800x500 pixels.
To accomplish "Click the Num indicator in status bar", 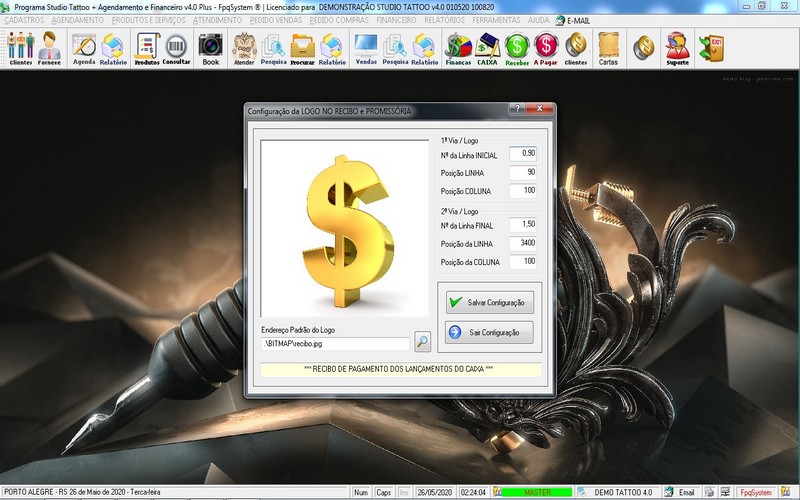I will [361, 492].
